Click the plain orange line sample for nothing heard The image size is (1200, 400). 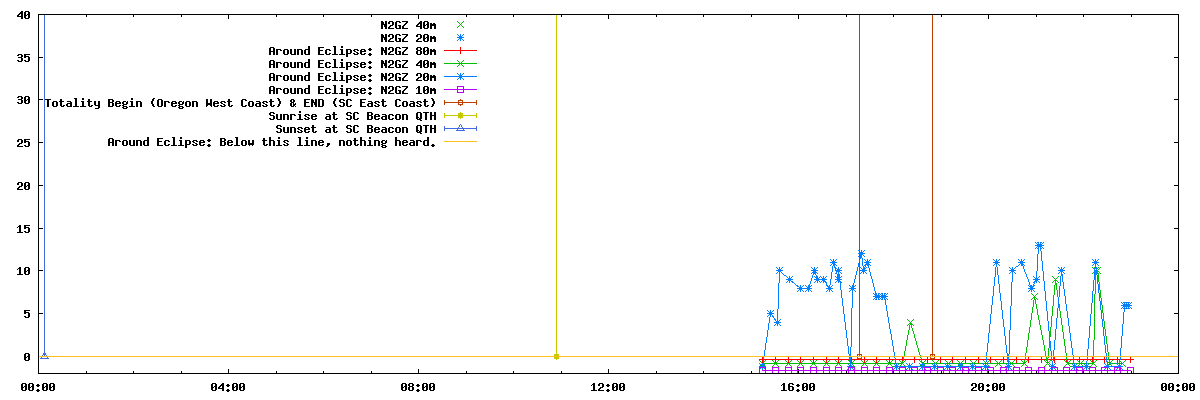pyautogui.click(x=460, y=142)
